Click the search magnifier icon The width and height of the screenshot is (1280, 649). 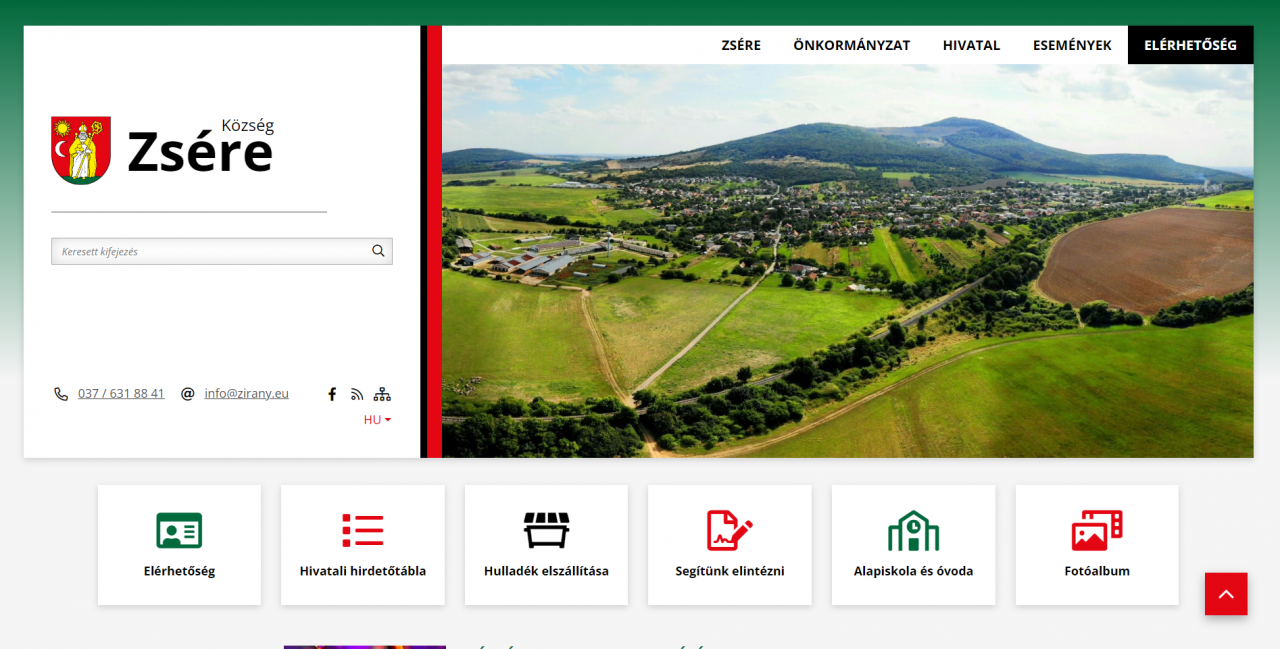coord(378,251)
